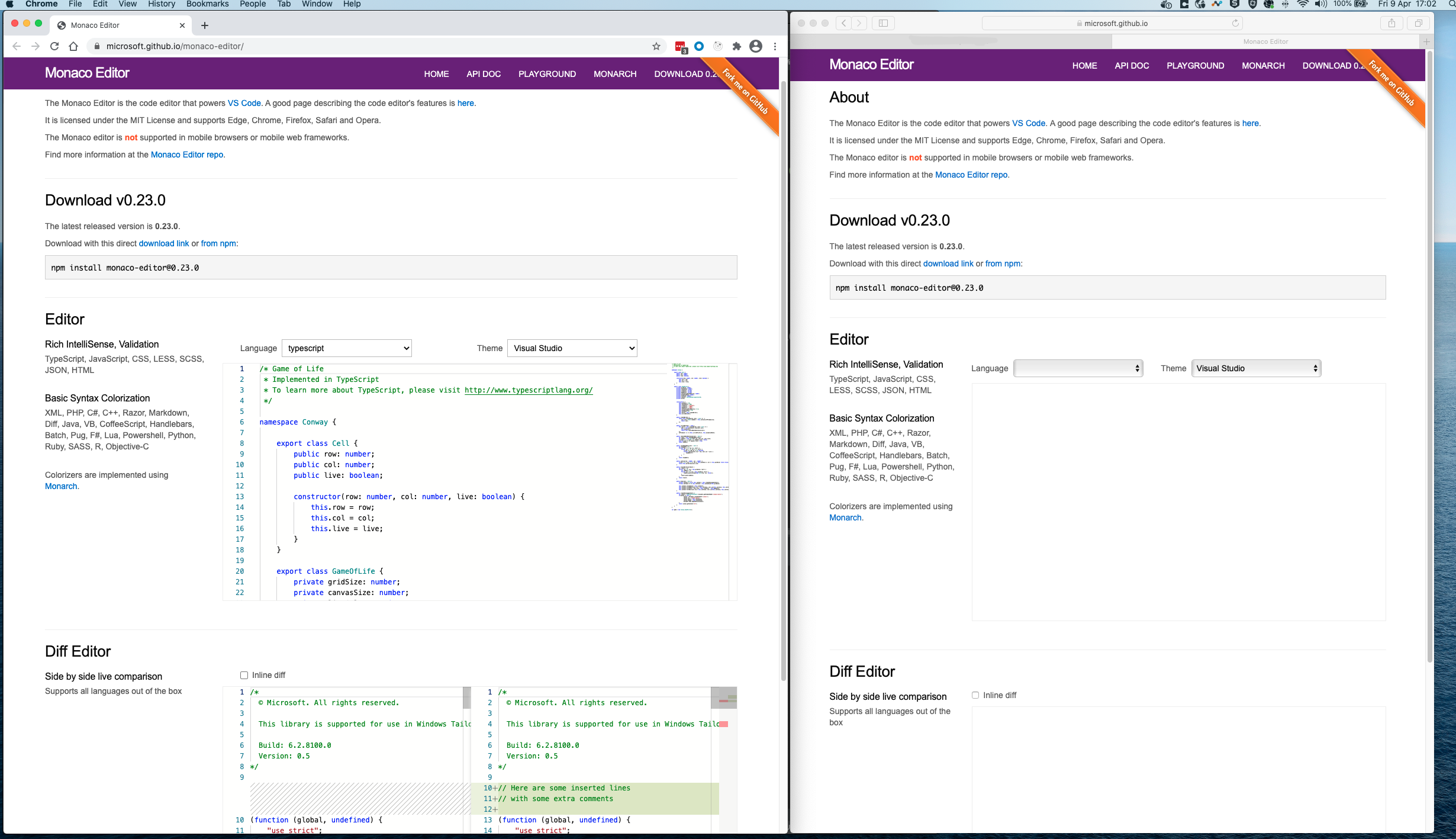Click the download link in Safari window
The image size is (1456, 839).
(x=948, y=263)
